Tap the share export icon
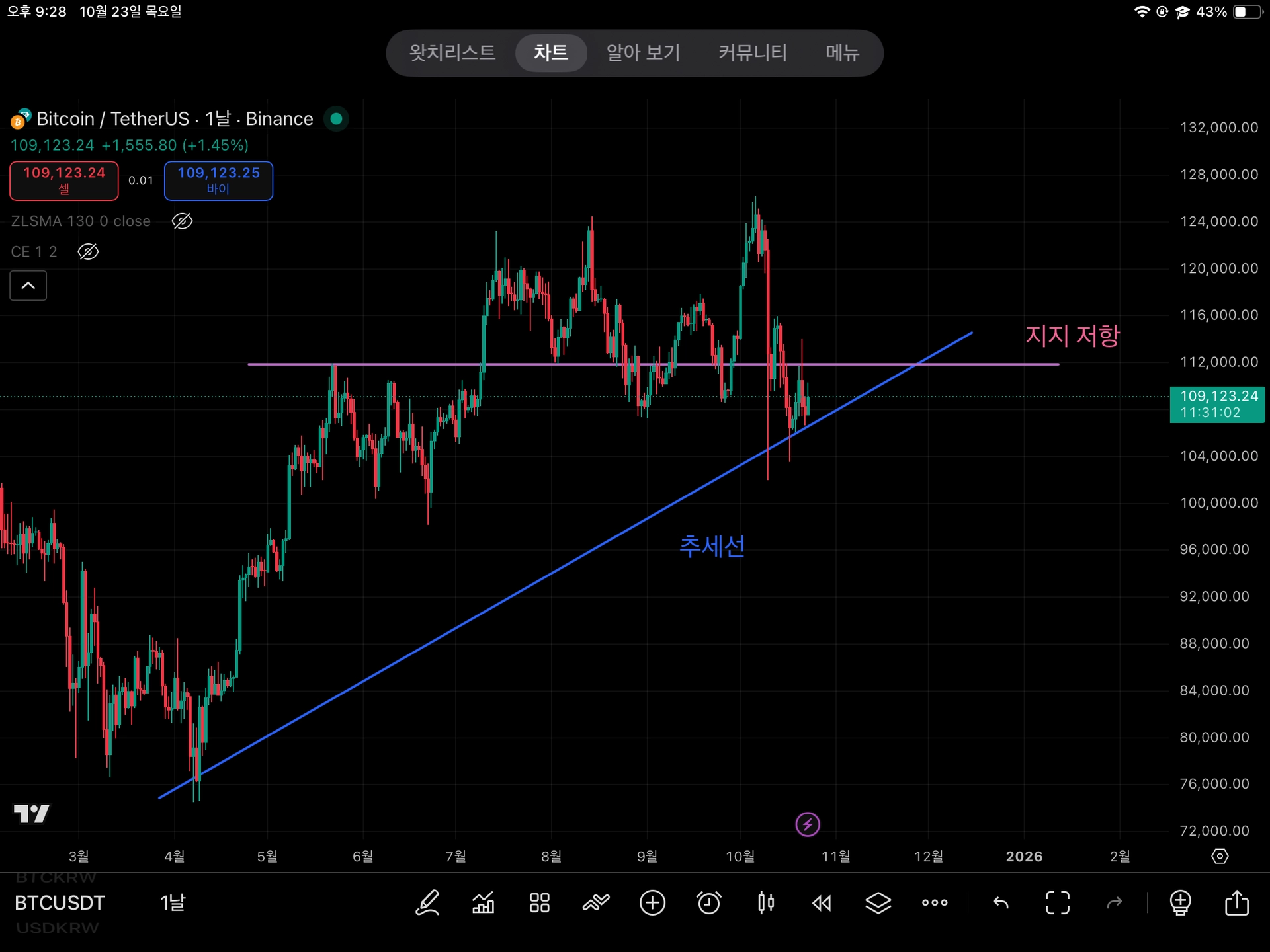Viewport: 1270px width, 952px height. [x=1236, y=902]
